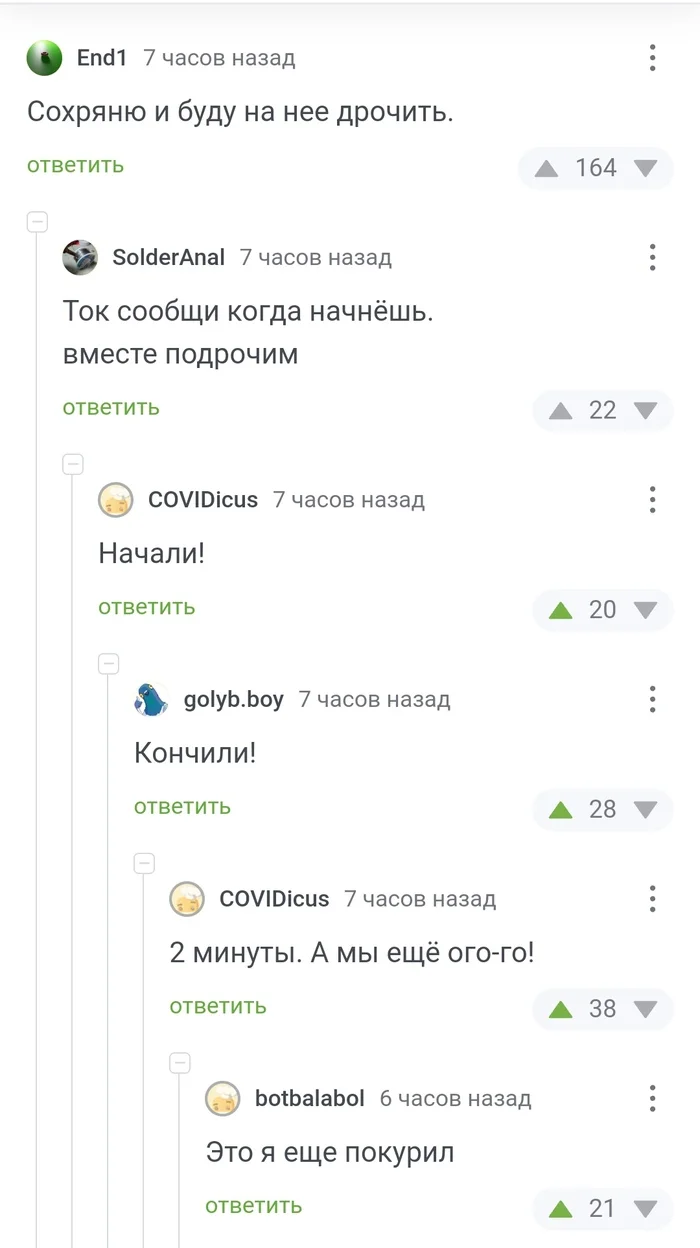Downvote the comment with rating 38

point(646,1009)
